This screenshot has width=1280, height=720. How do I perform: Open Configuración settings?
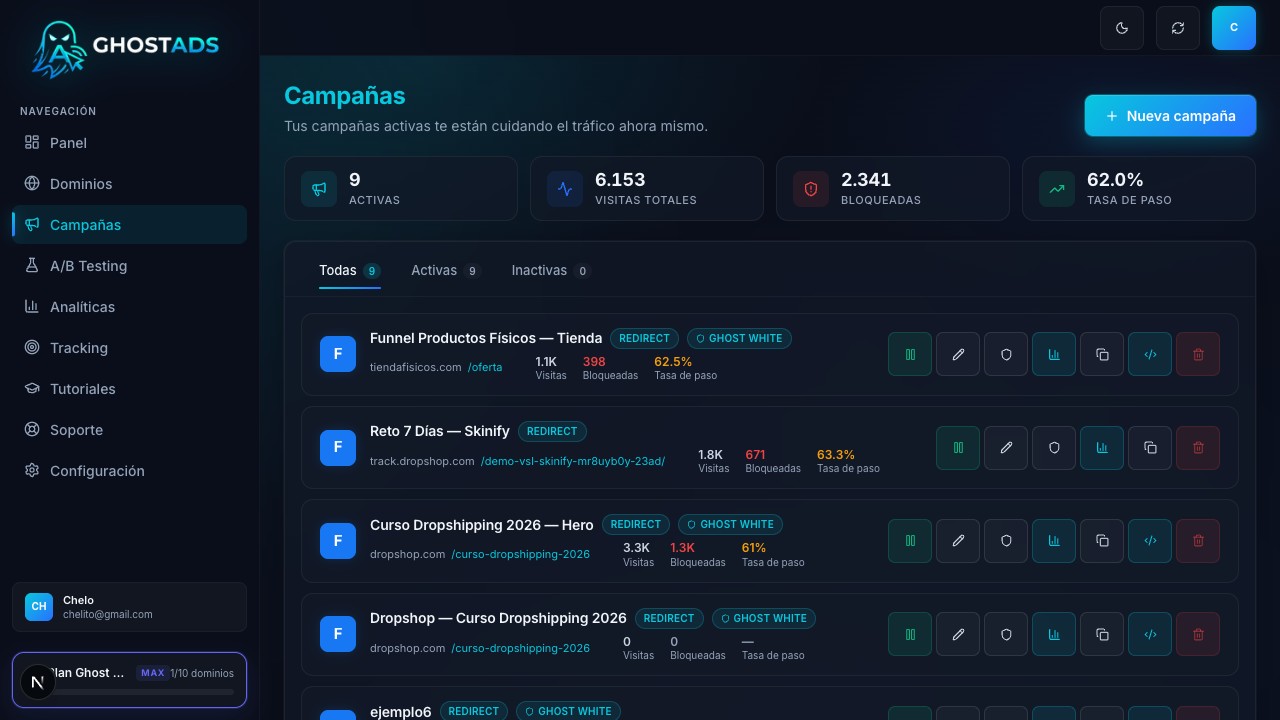[x=129, y=471]
